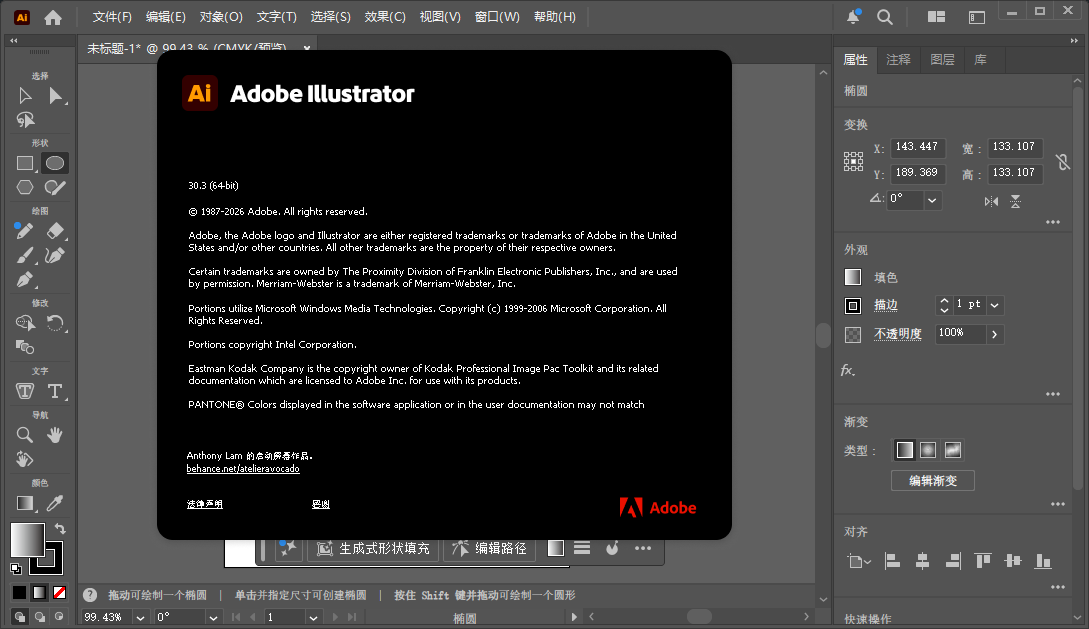Switch to the 图层 panel tab

(942, 60)
